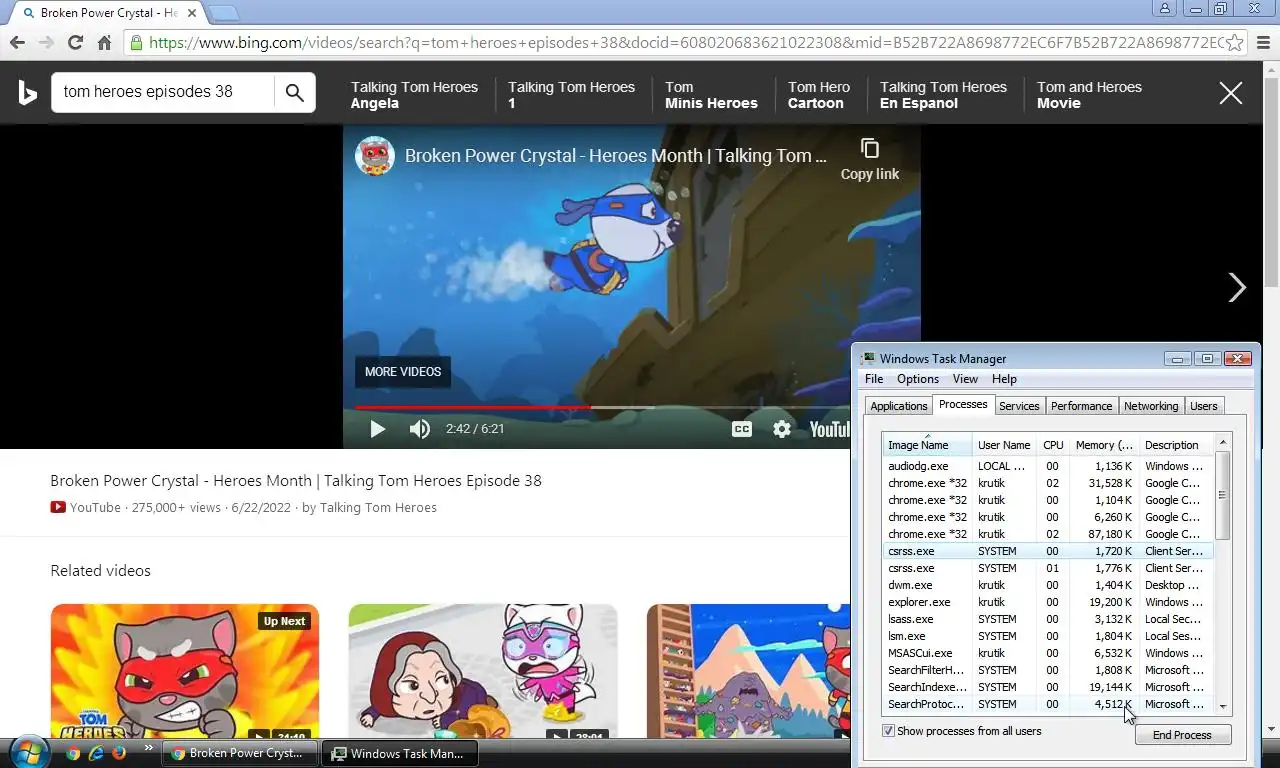Switch to the Networking tab
This screenshot has width=1280, height=768.
(x=1151, y=406)
